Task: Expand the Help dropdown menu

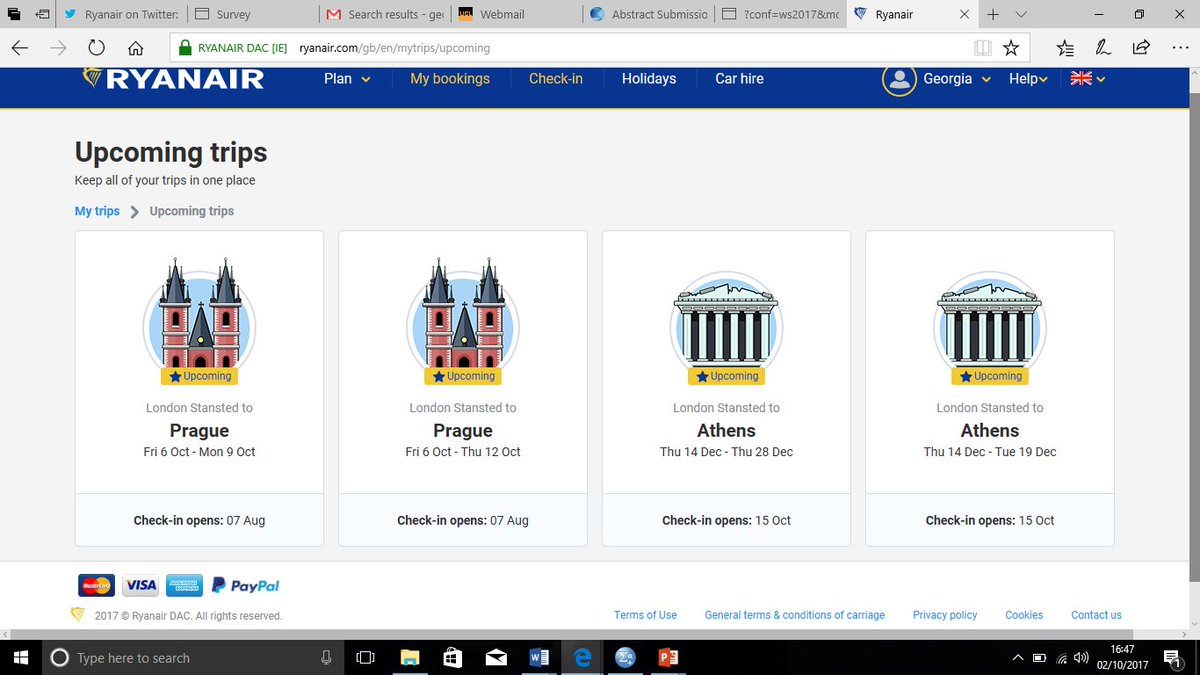Action: pos(1028,79)
